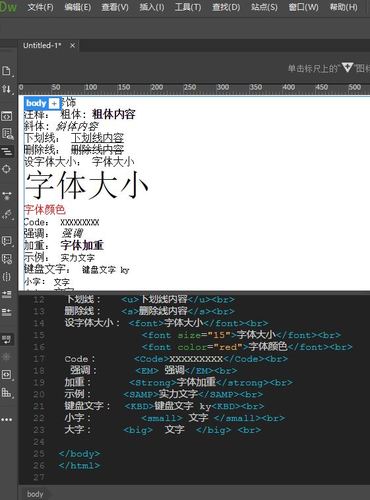Open the 帮助(H) menu
This screenshot has height=500, width=370.
tap(343, 7)
